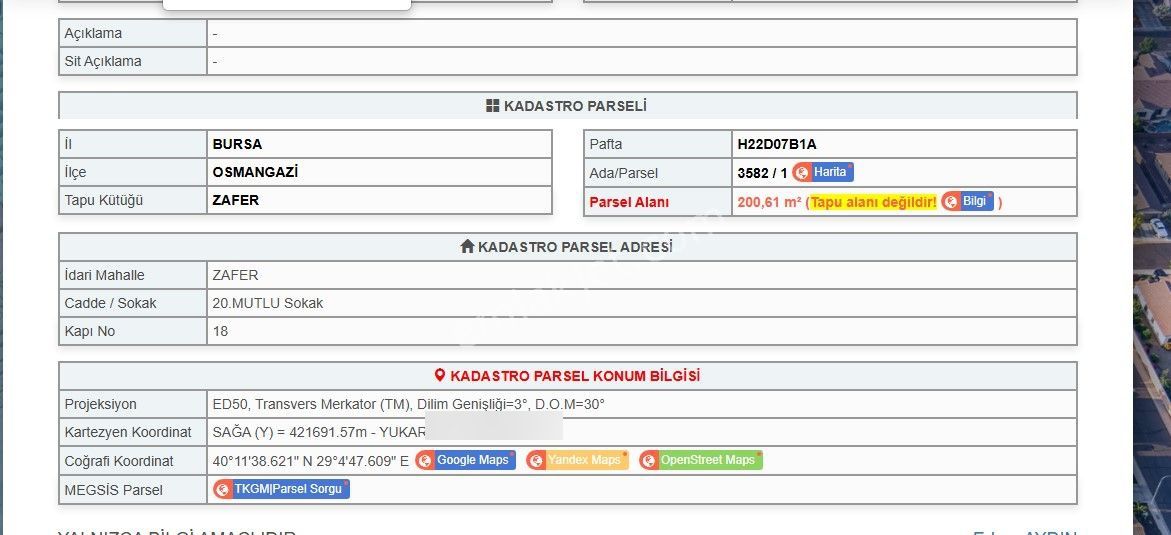Select the BURSA province value
Viewport: 1171px width, 535px height.
[x=237, y=144]
